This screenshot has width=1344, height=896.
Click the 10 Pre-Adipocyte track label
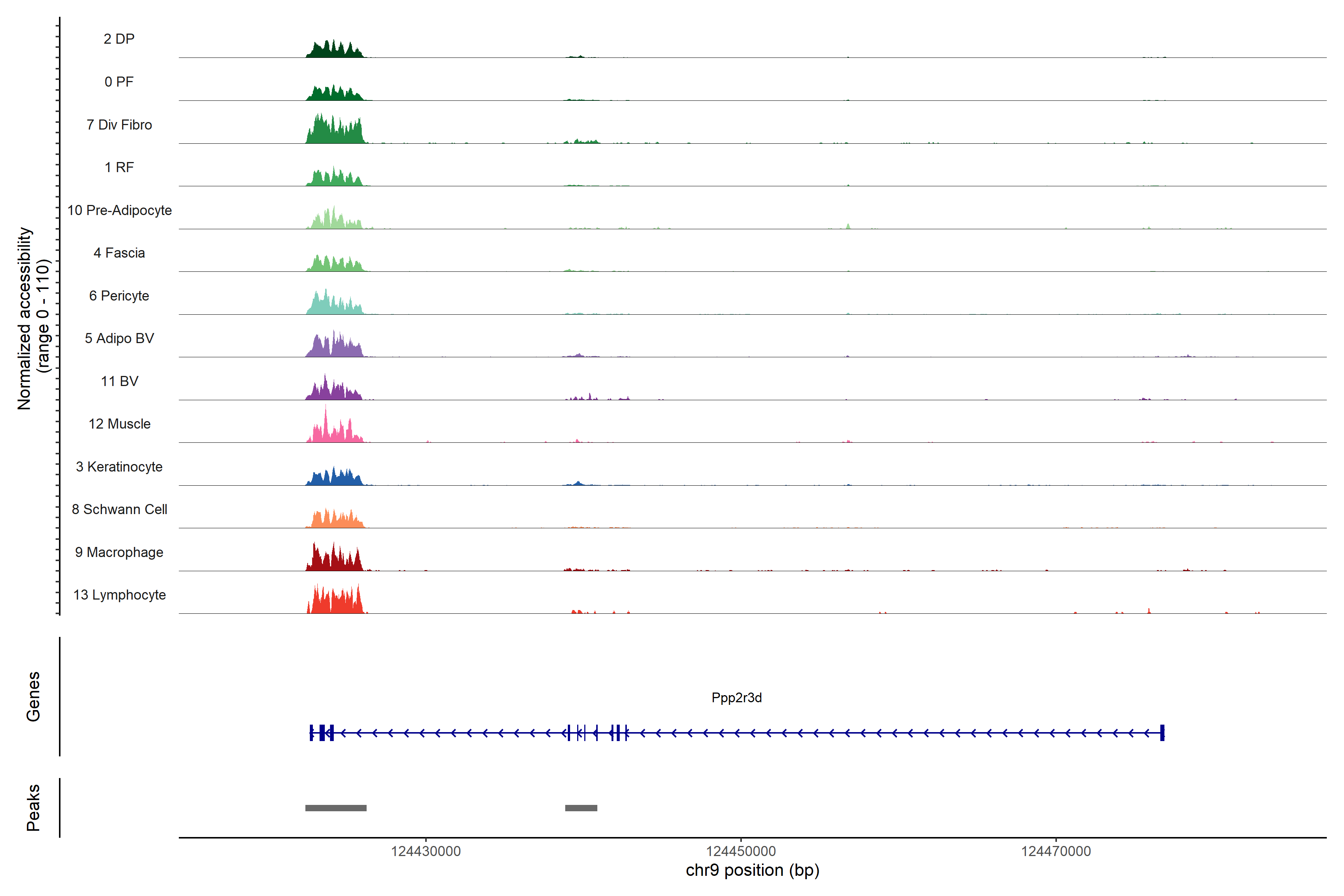(x=119, y=210)
